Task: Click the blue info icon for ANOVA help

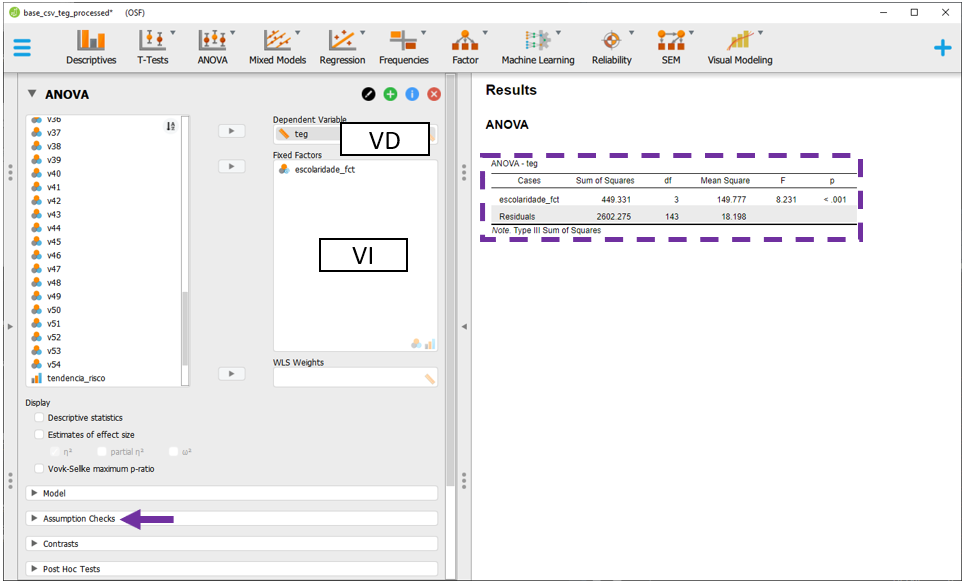Action: coord(412,94)
